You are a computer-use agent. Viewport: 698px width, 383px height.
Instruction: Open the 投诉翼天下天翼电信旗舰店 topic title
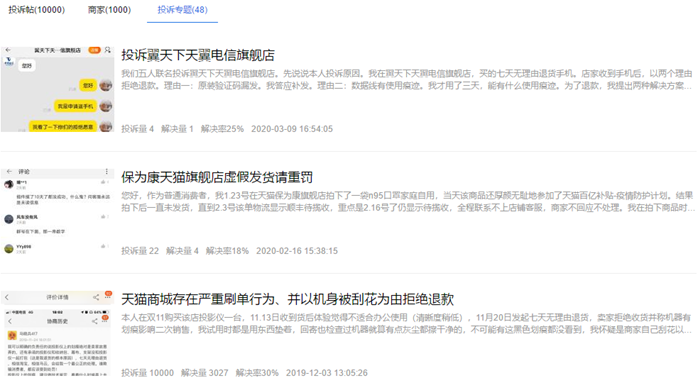pyautogui.click(x=198, y=55)
